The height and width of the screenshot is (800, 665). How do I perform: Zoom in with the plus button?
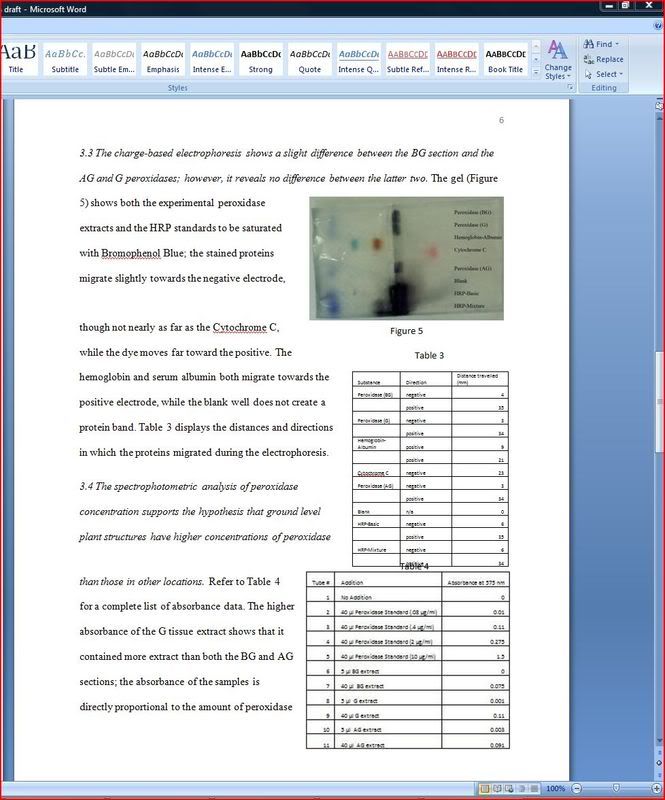pyautogui.click(x=657, y=788)
